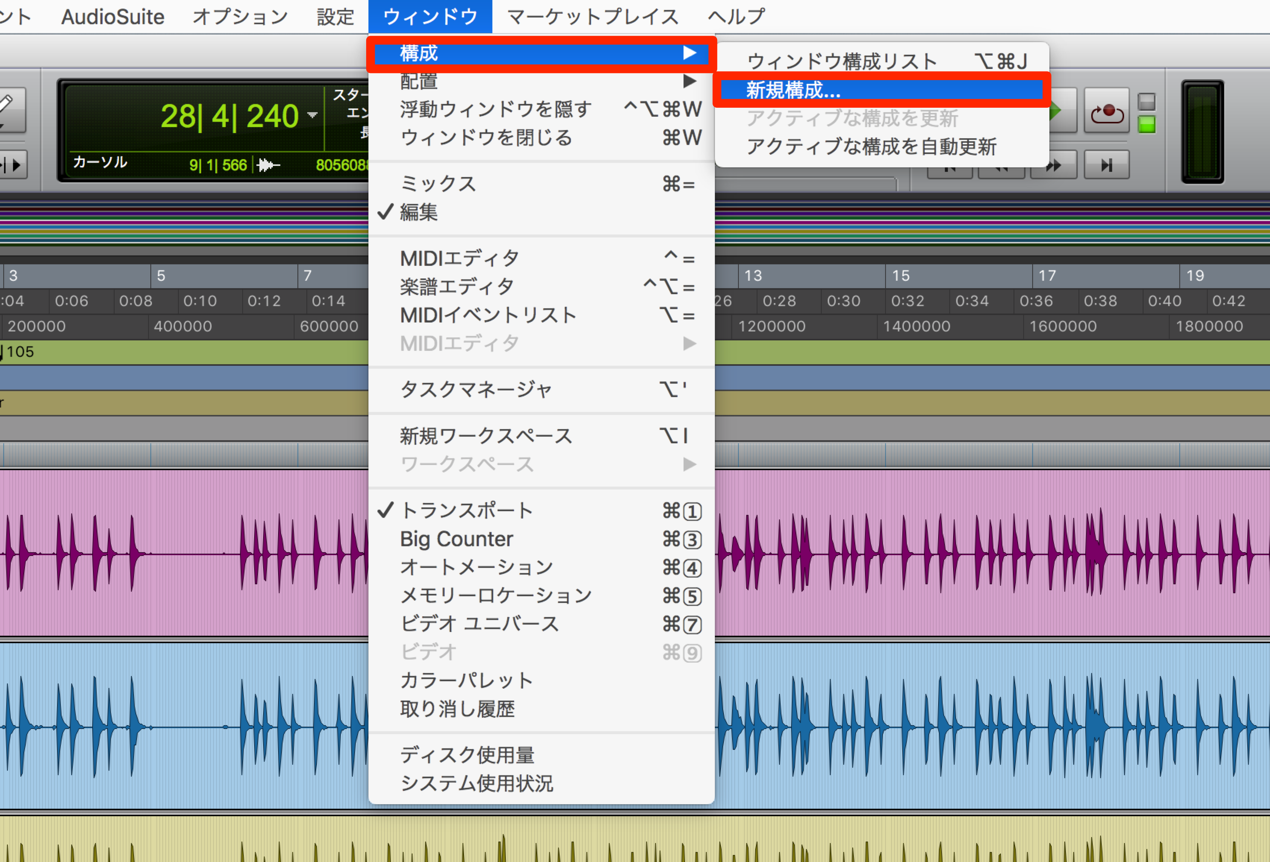Expand the 配置 submenu

[x=541, y=81]
